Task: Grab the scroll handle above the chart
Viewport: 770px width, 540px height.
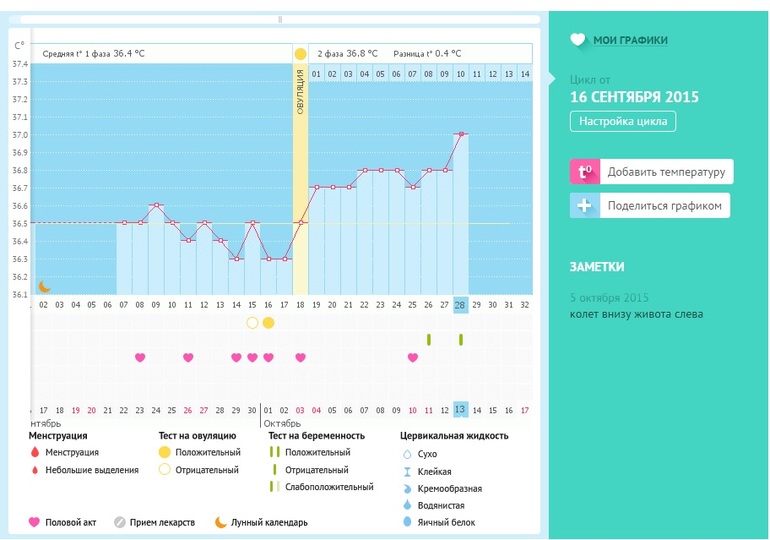Action: tap(280, 19)
